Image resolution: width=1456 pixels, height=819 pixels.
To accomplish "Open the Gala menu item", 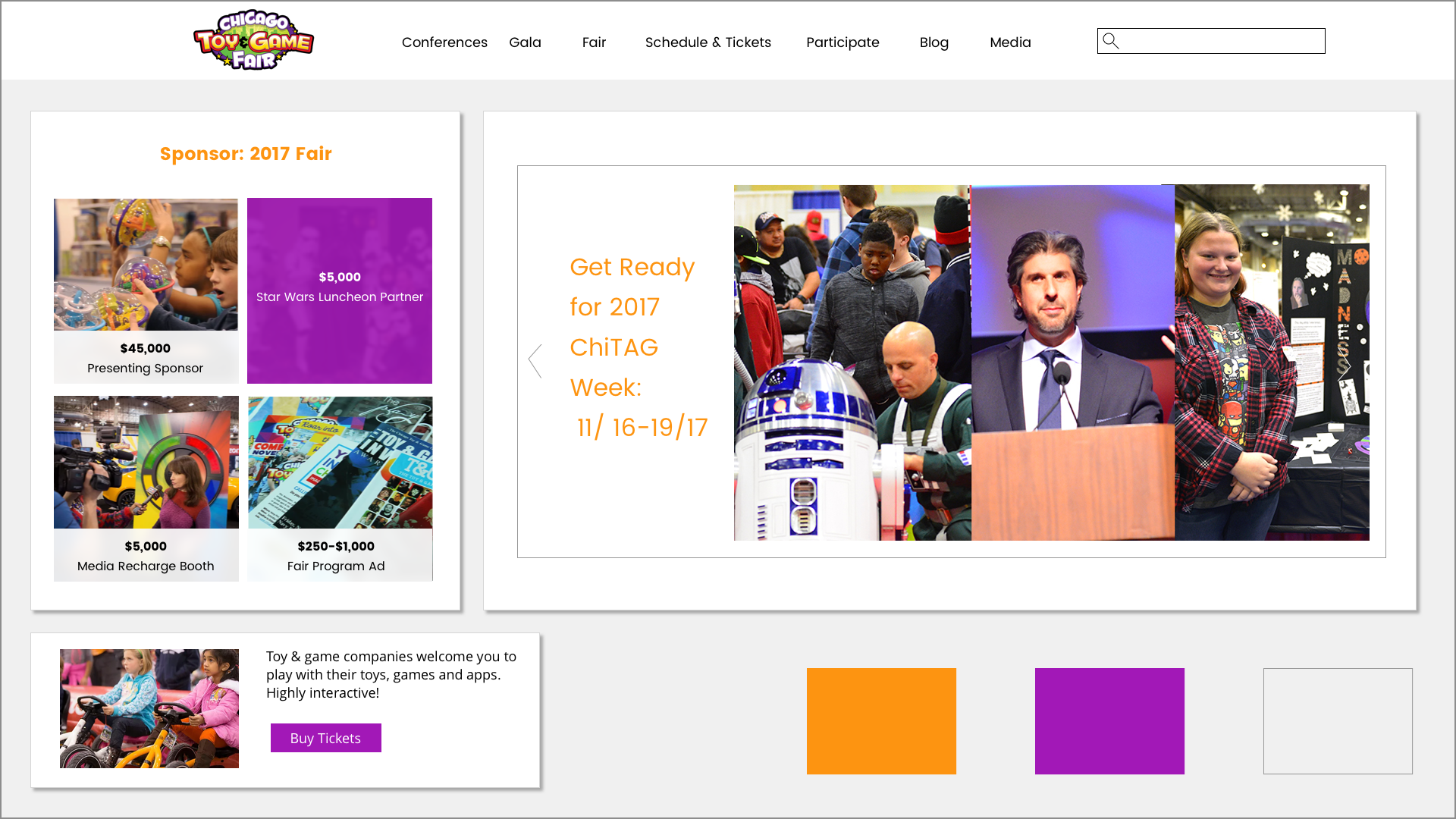I will (525, 42).
